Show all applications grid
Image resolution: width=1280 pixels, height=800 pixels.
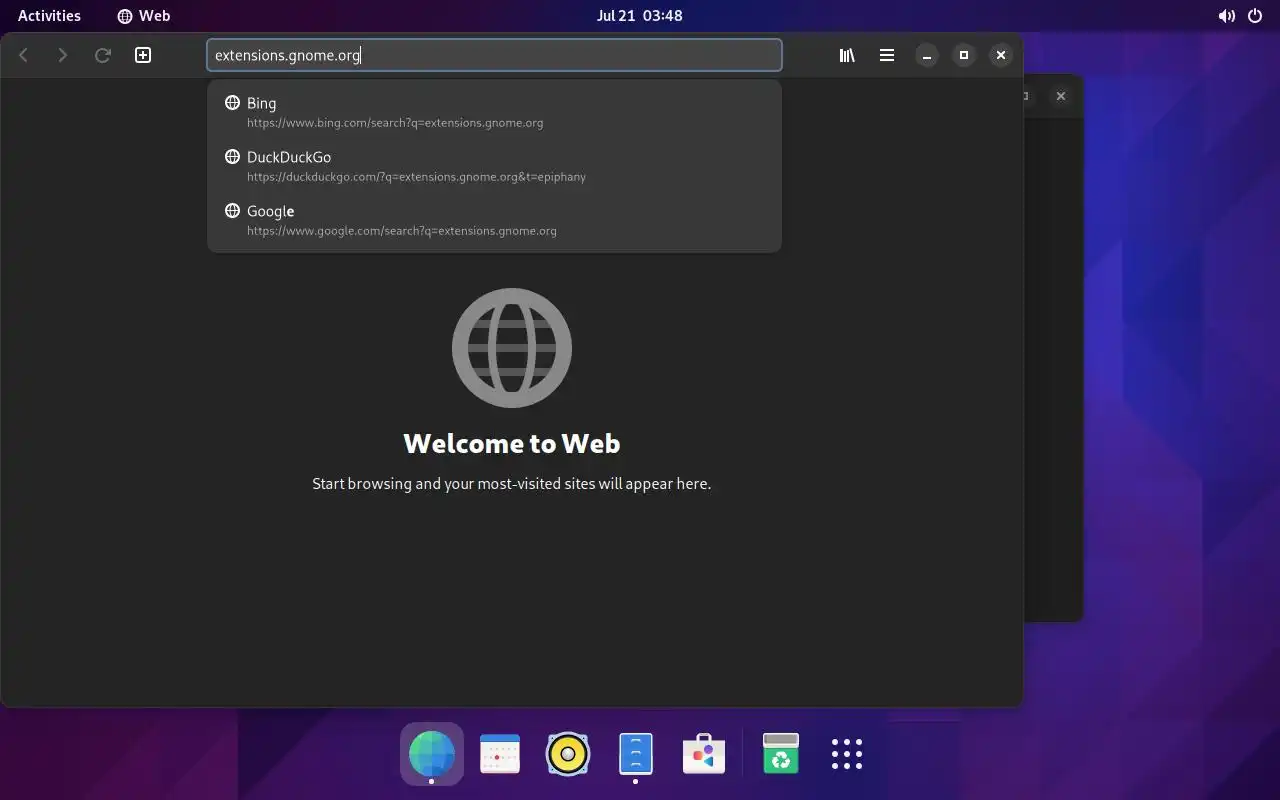tap(847, 753)
